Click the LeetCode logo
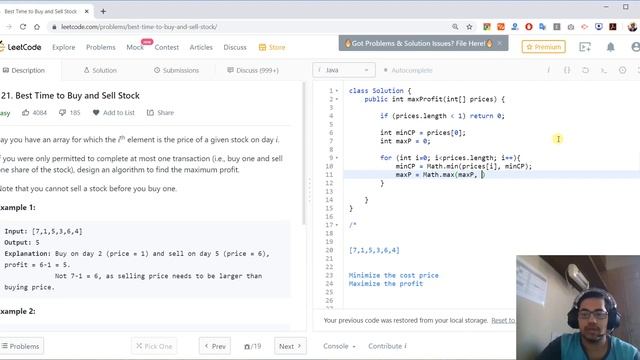Viewport: 640px width, 360px height. [x=20, y=47]
